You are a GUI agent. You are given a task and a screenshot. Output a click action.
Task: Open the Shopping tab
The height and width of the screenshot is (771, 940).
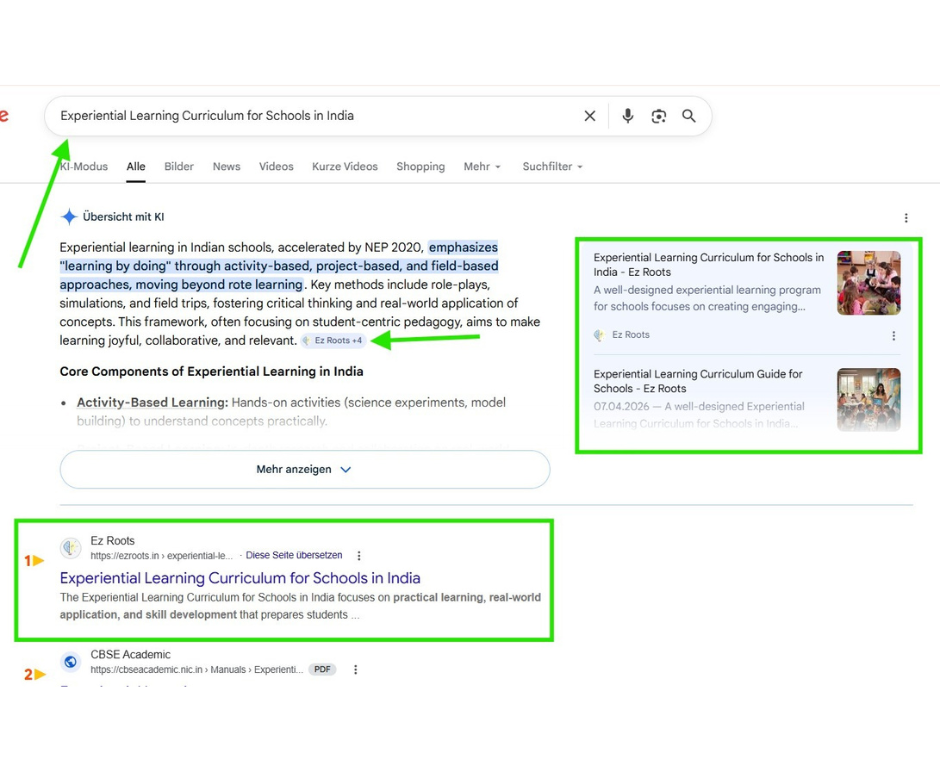(x=420, y=167)
